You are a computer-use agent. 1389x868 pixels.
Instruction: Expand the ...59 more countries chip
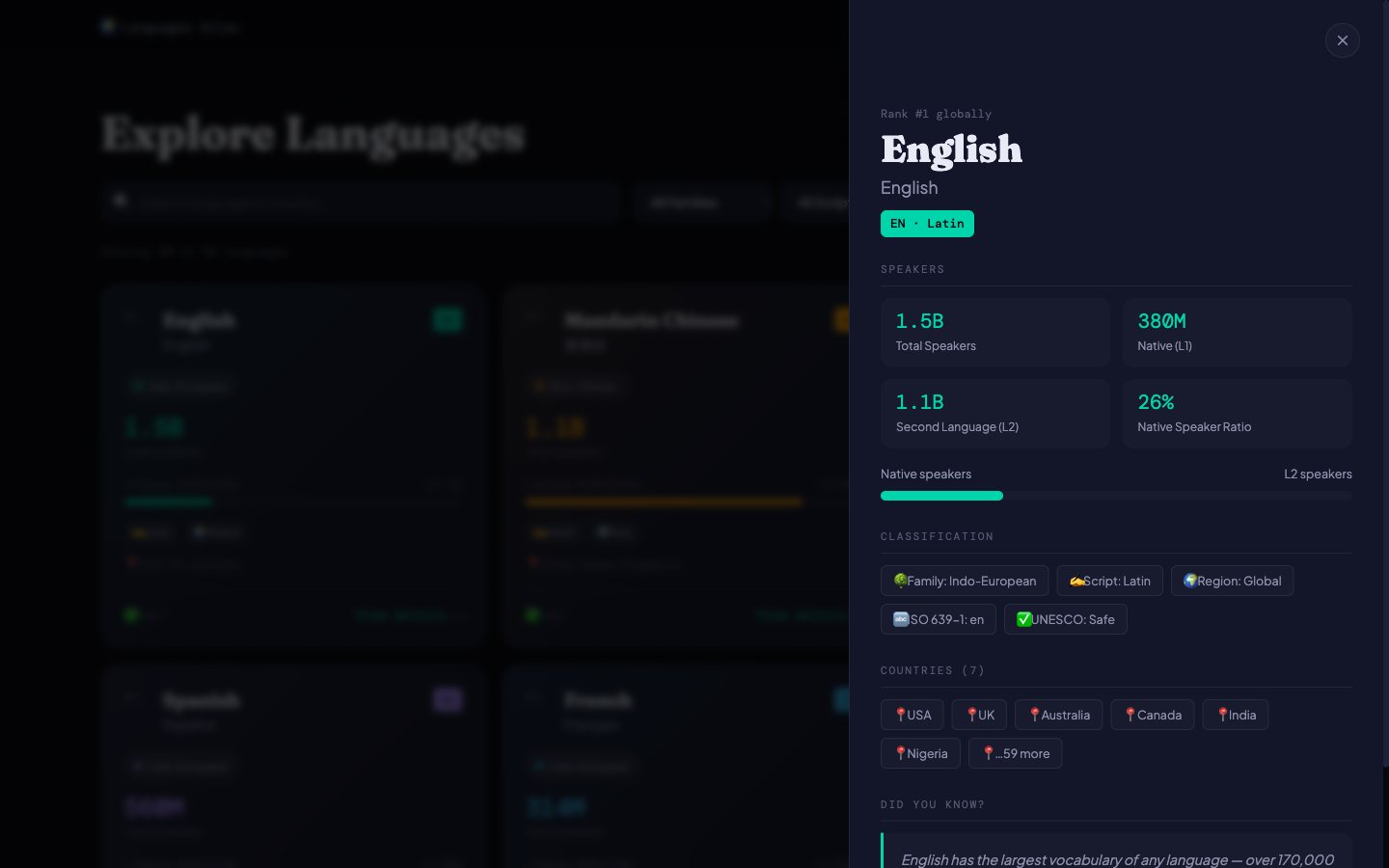(1015, 753)
